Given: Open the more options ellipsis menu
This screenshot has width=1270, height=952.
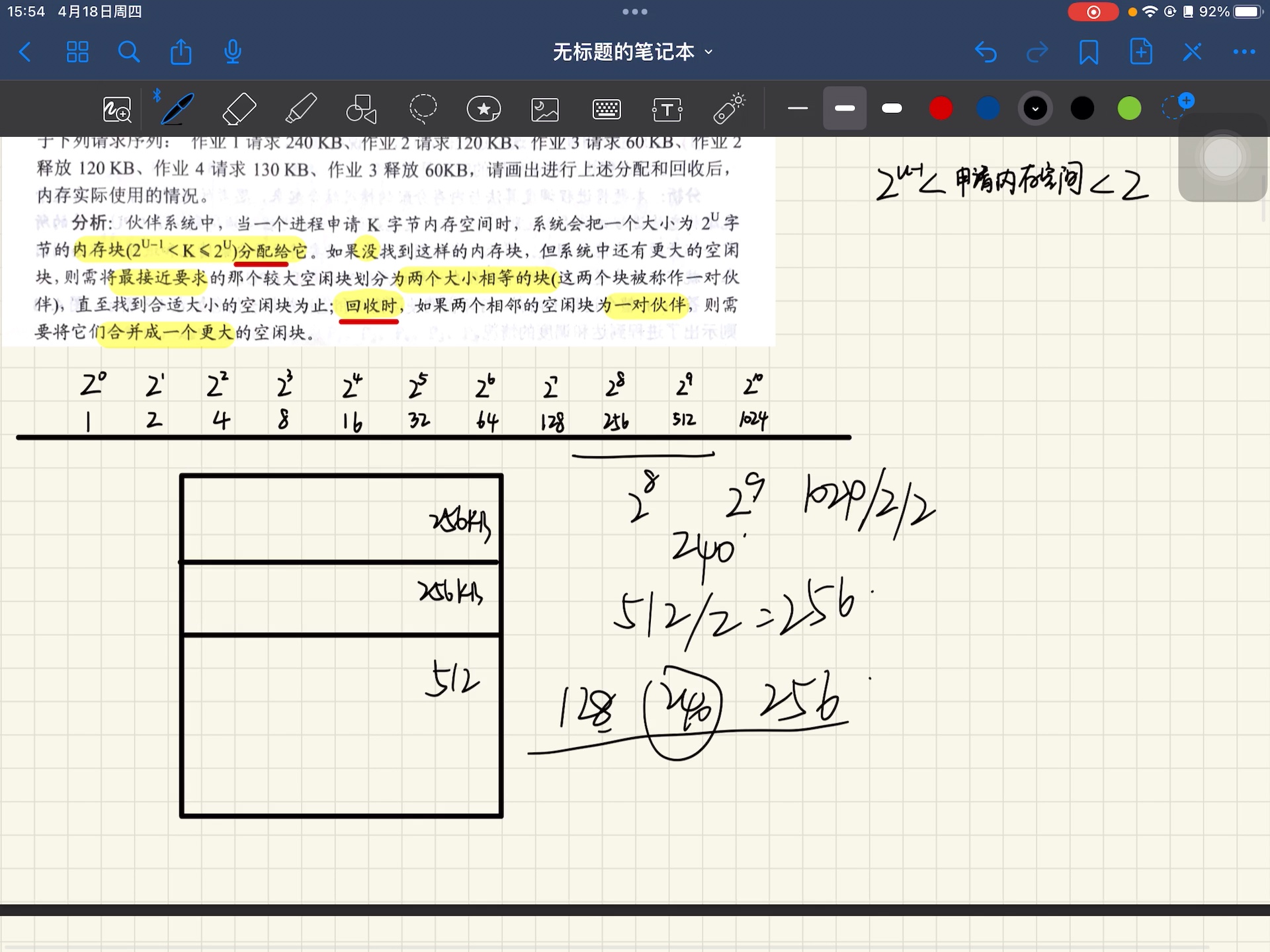Looking at the screenshot, I should pos(1244,52).
